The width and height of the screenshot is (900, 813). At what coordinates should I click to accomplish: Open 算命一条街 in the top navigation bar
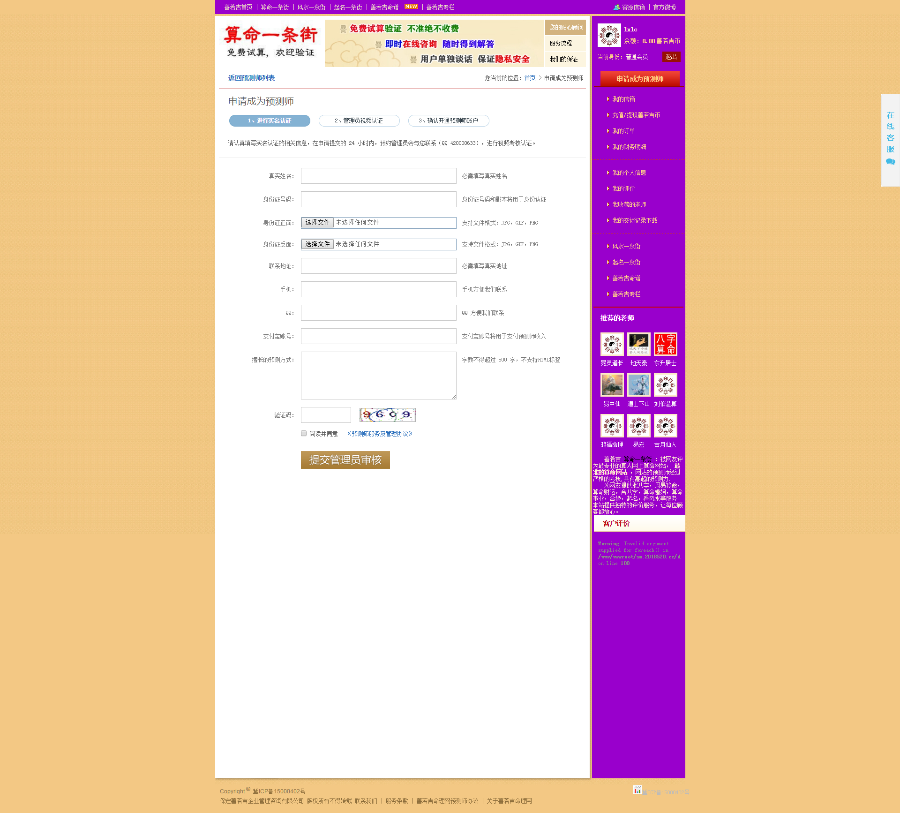(x=274, y=7)
